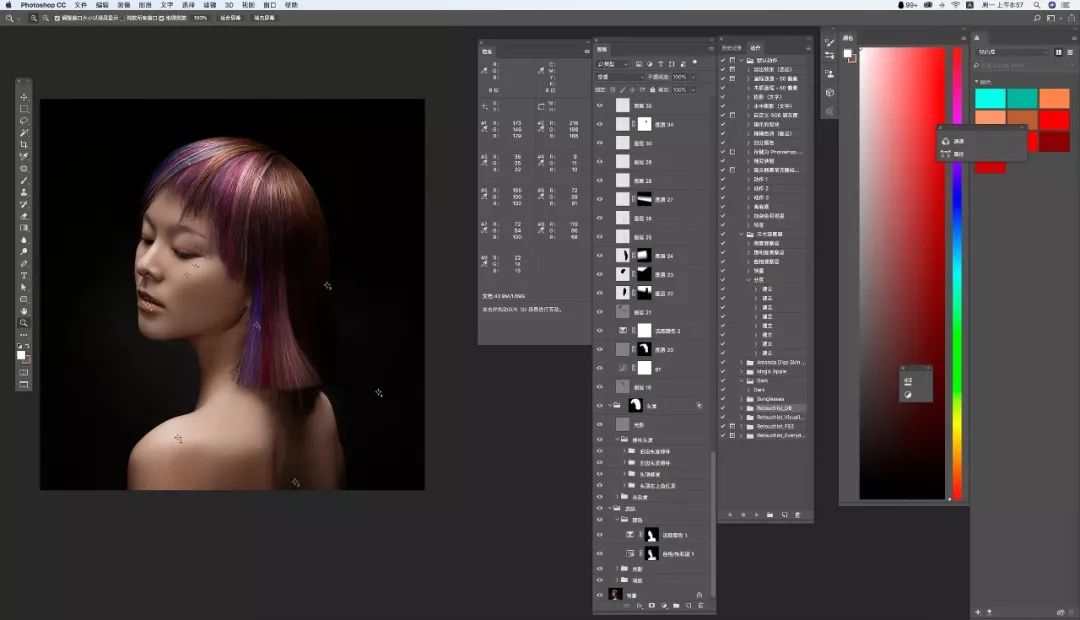Create a new group in Layers panel
Image resolution: width=1080 pixels, height=620 pixels.
[676, 606]
